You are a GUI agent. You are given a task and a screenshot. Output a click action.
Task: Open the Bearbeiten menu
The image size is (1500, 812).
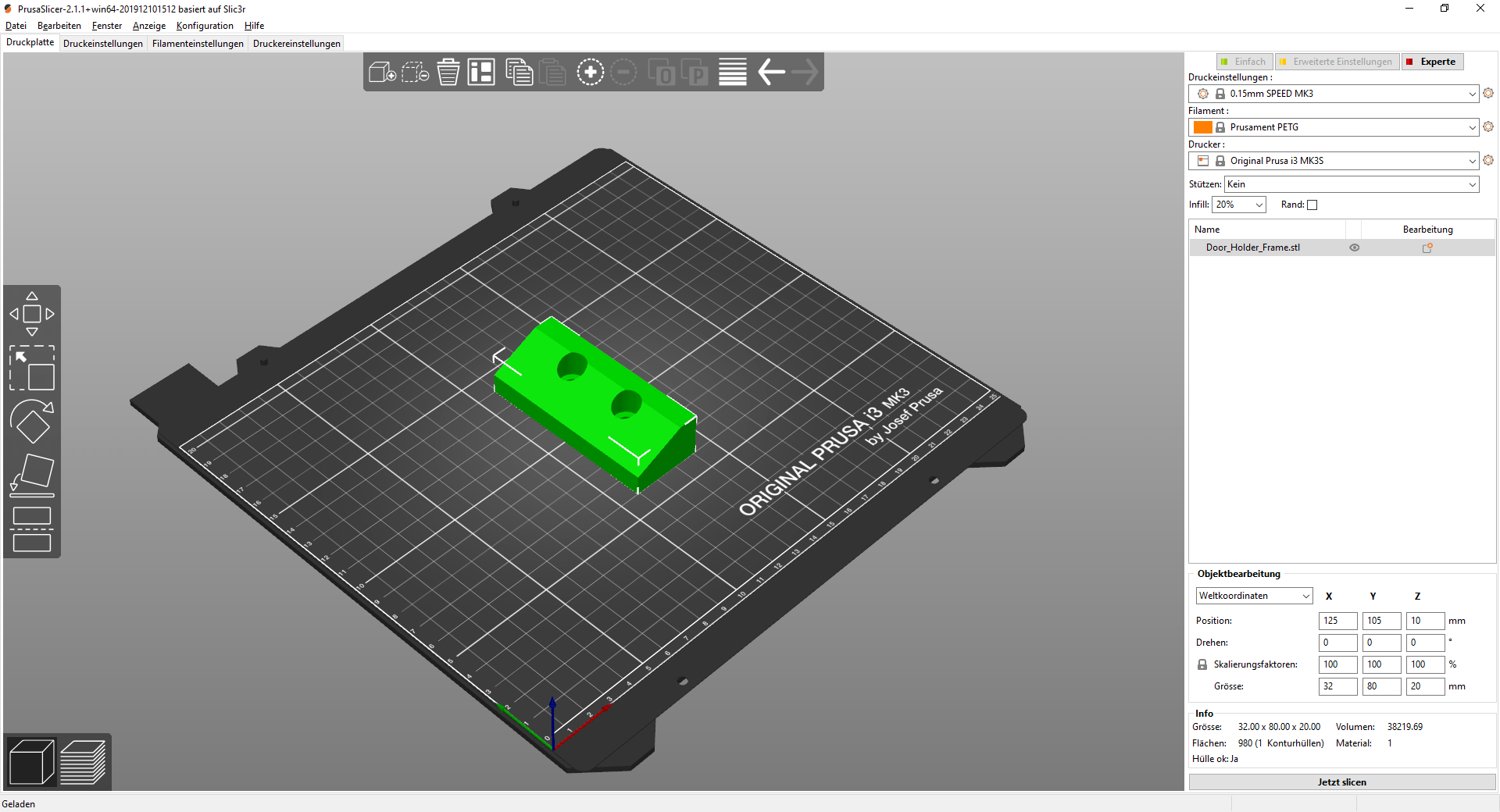click(x=59, y=26)
